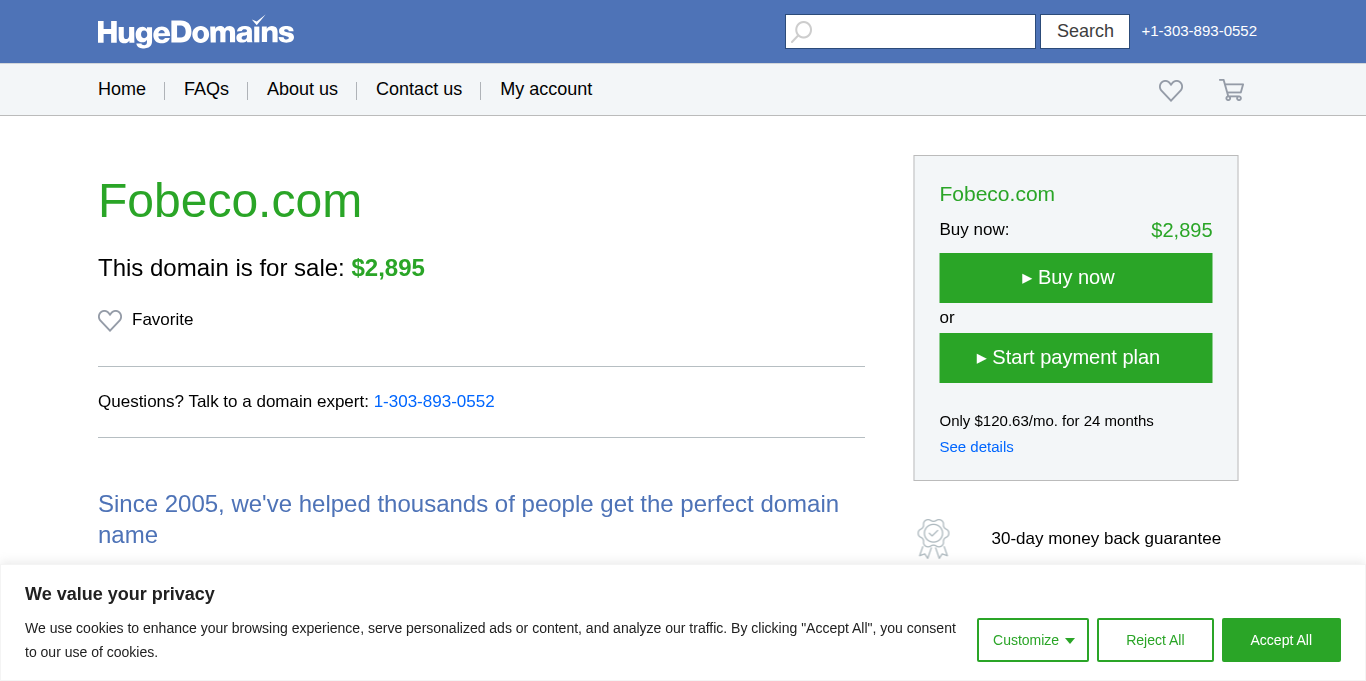
Task: Open the FAQs page
Action: (x=206, y=89)
